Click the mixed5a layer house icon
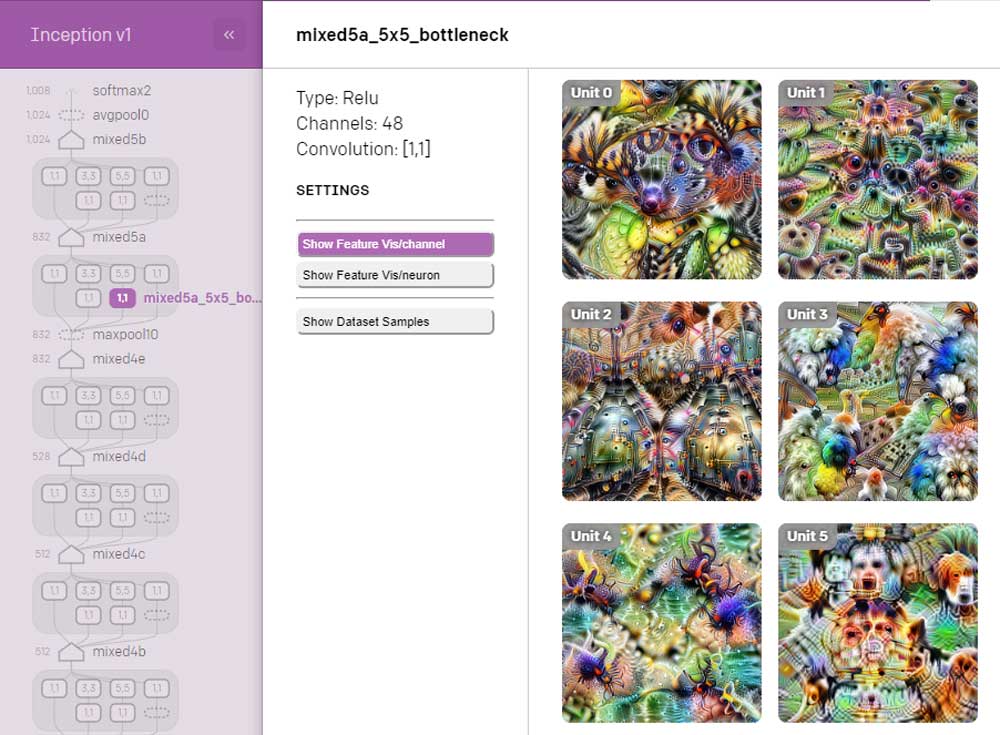Screen dimensions: 1000x735 (x=71, y=238)
